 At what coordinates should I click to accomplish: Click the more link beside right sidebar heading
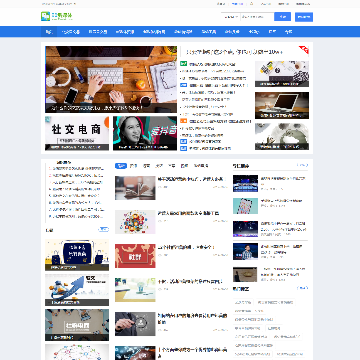pos(303,165)
